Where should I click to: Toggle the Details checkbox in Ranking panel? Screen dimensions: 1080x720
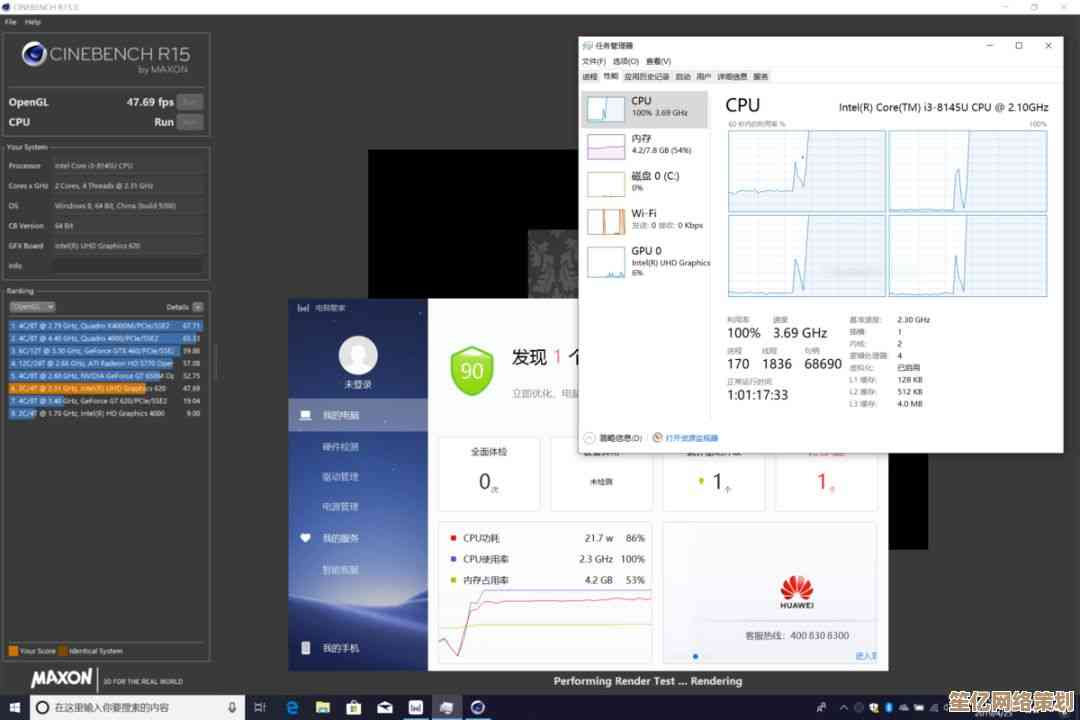coord(198,307)
